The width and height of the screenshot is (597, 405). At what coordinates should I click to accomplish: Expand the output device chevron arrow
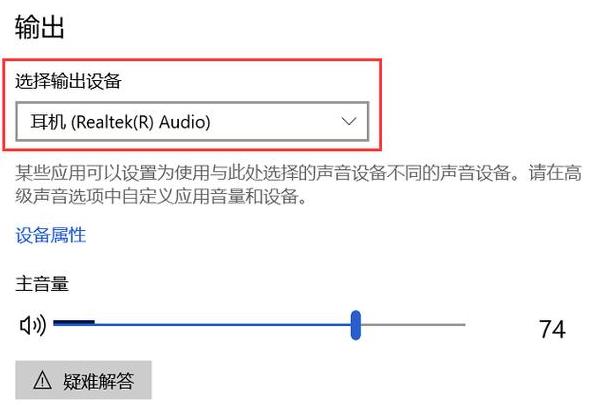349,121
